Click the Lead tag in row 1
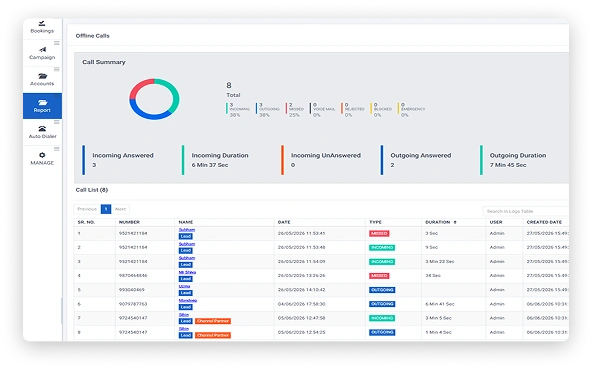Image resolution: width=592 pixels, height=369 pixels. point(185,236)
